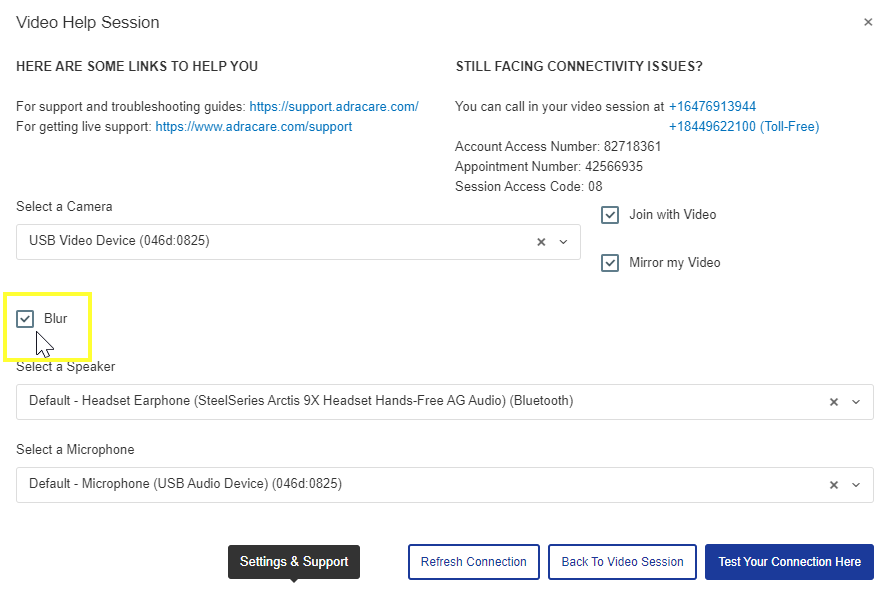884x593 pixels.
Task: Click the Default Microphone selection field
Action: pos(445,485)
